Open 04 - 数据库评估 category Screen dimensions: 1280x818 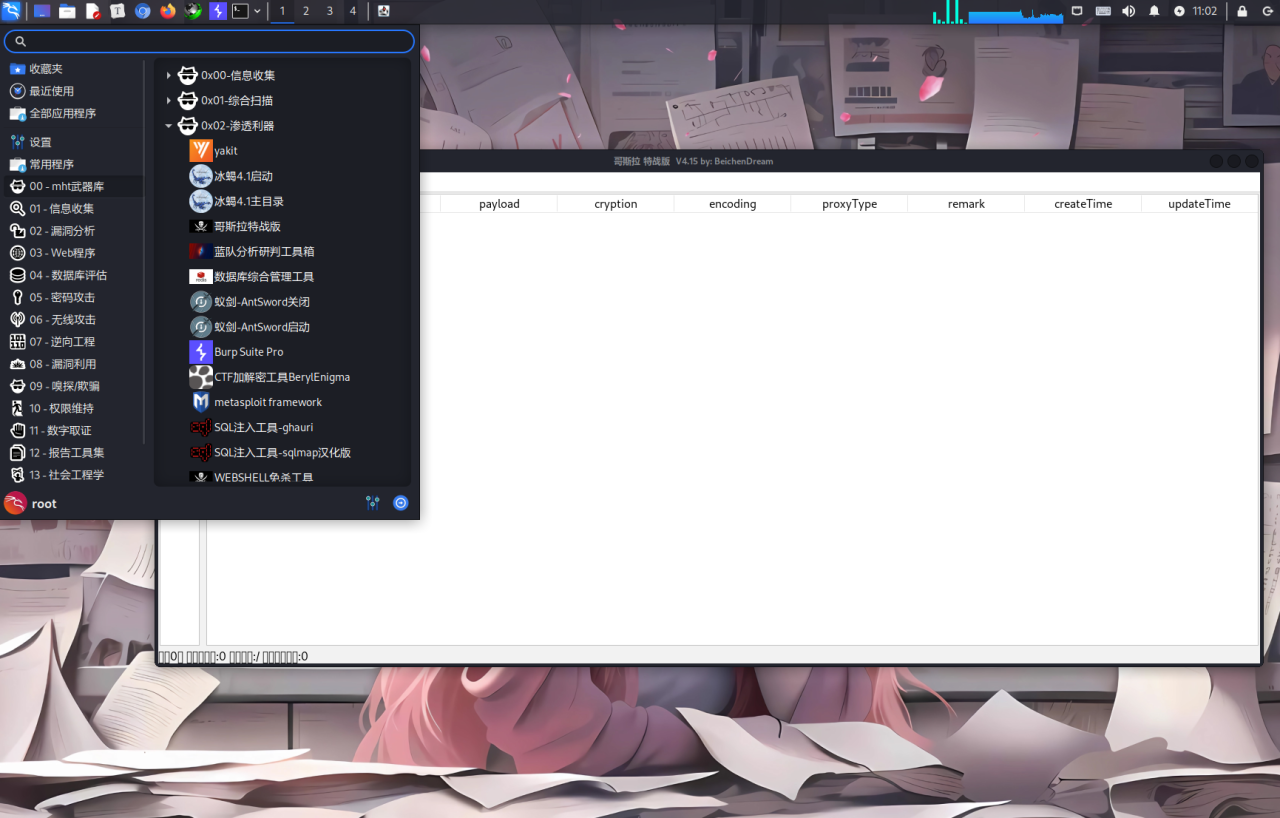pos(74,275)
